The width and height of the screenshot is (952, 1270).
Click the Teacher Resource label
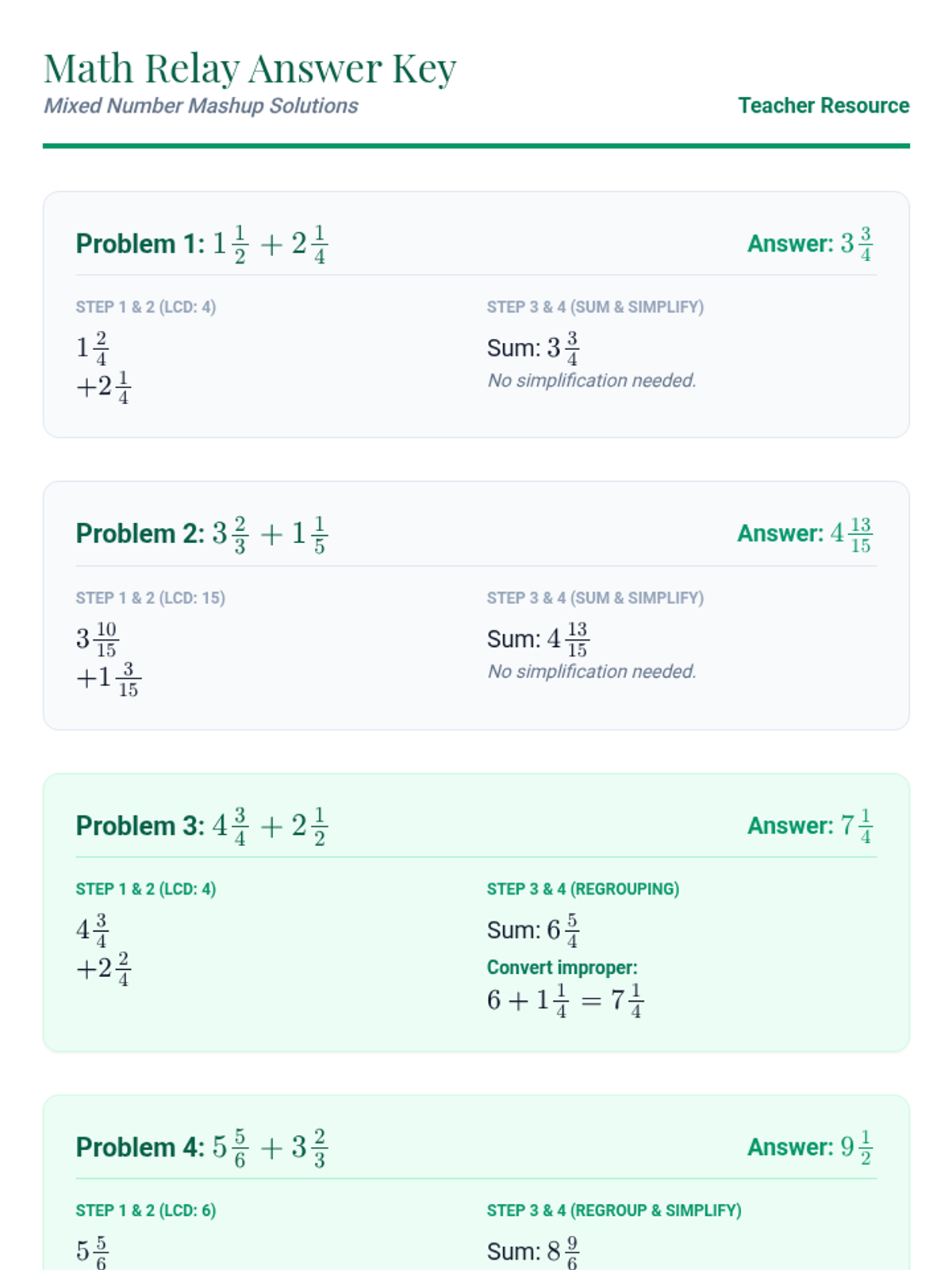coord(823,106)
